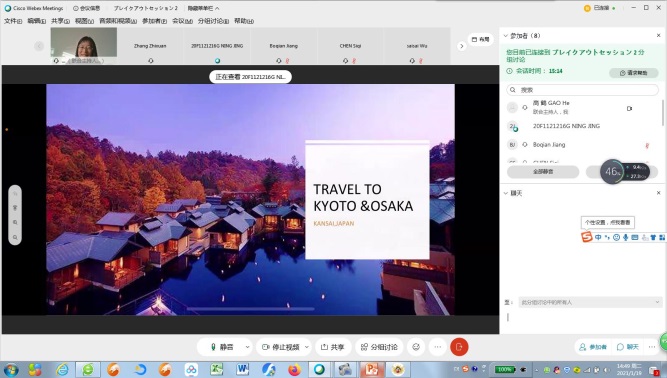Stop video with the 停止视频 button
667x378 pixels.
pos(281,347)
